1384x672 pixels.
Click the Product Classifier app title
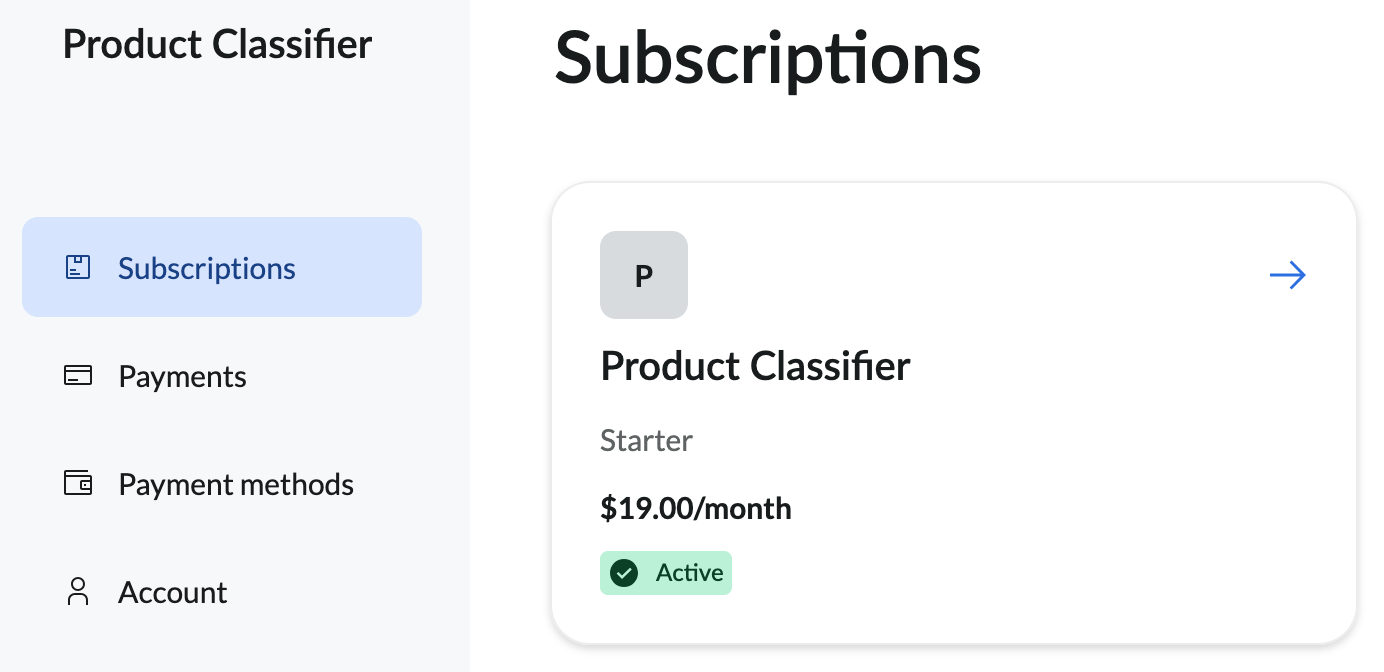coord(217,43)
